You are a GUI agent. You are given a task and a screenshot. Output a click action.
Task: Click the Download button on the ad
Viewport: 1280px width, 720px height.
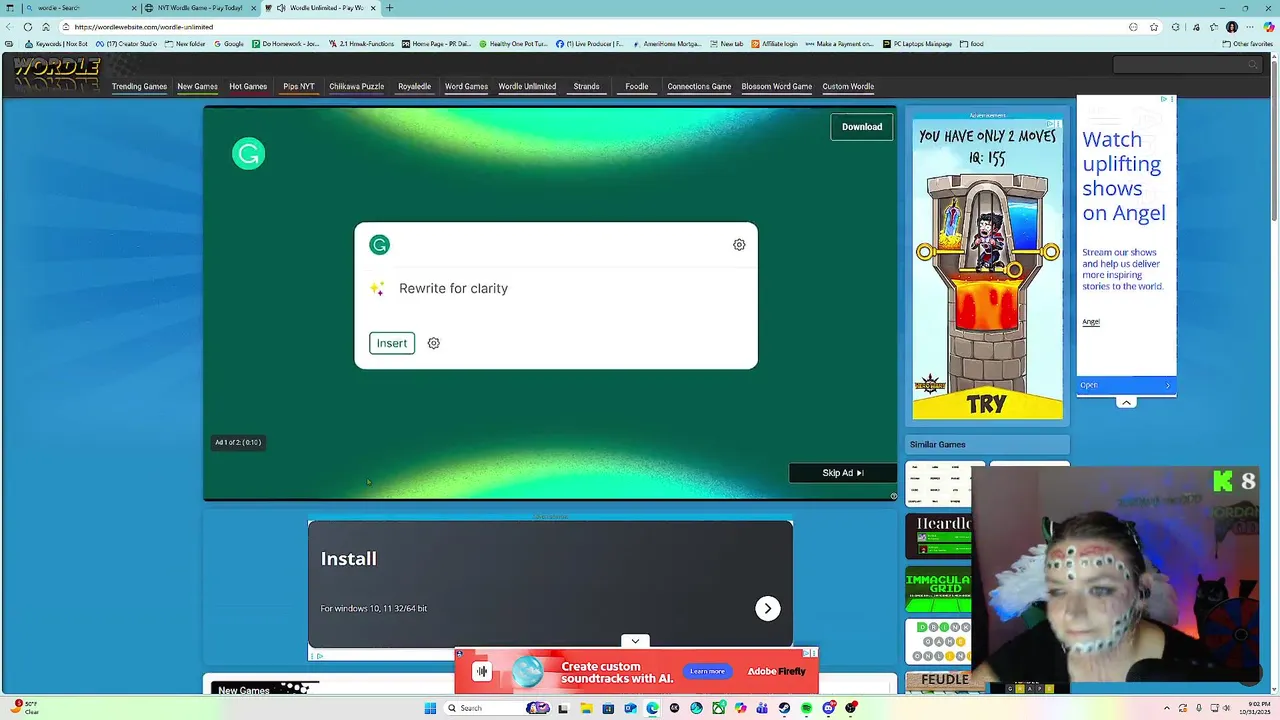(x=862, y=127)
